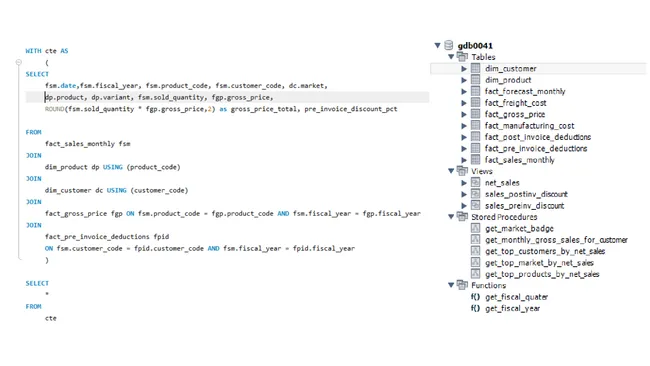Screen dimensions: 650x366
Task: Click the fact_gross_price table icon
Action: [x=475, y=114]
